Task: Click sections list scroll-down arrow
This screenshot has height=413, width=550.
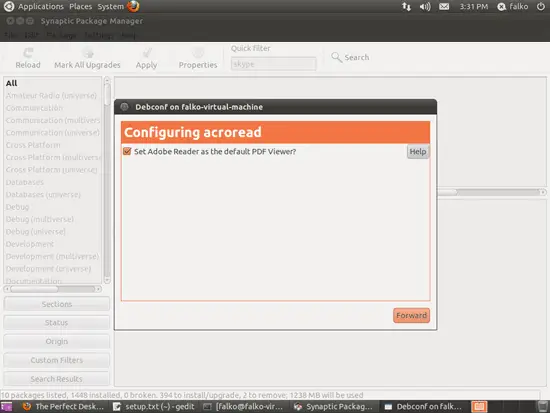Action: (x=107, y=280)
